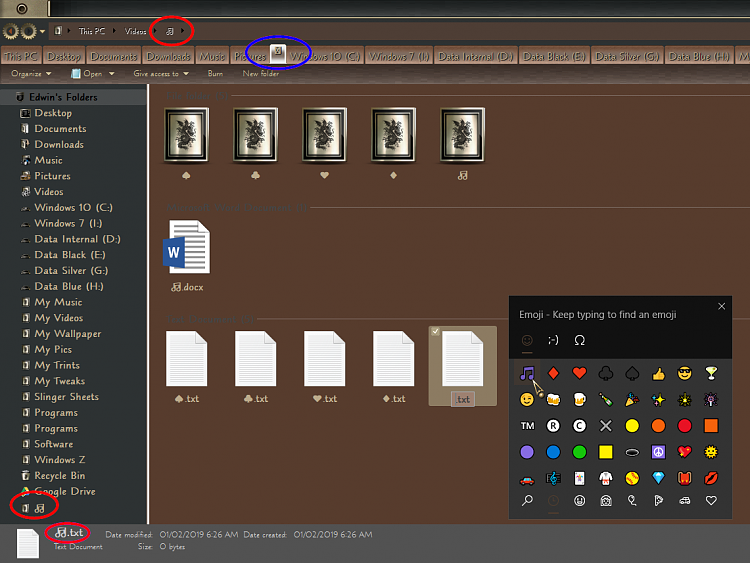Pick the champagne bottle emoji
Screen dimensions: 750x563
pyautogui.click(x=606, y=399)
